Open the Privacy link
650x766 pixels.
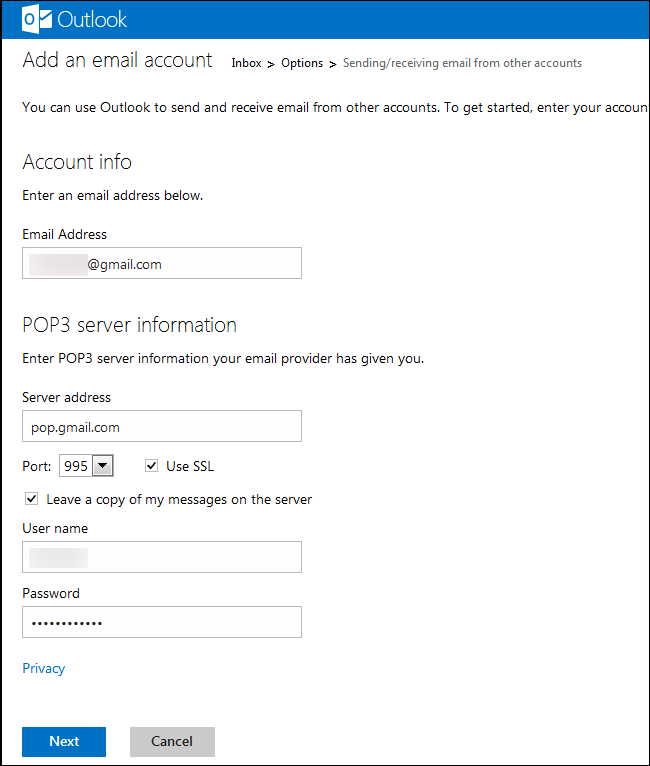point(44,668)
